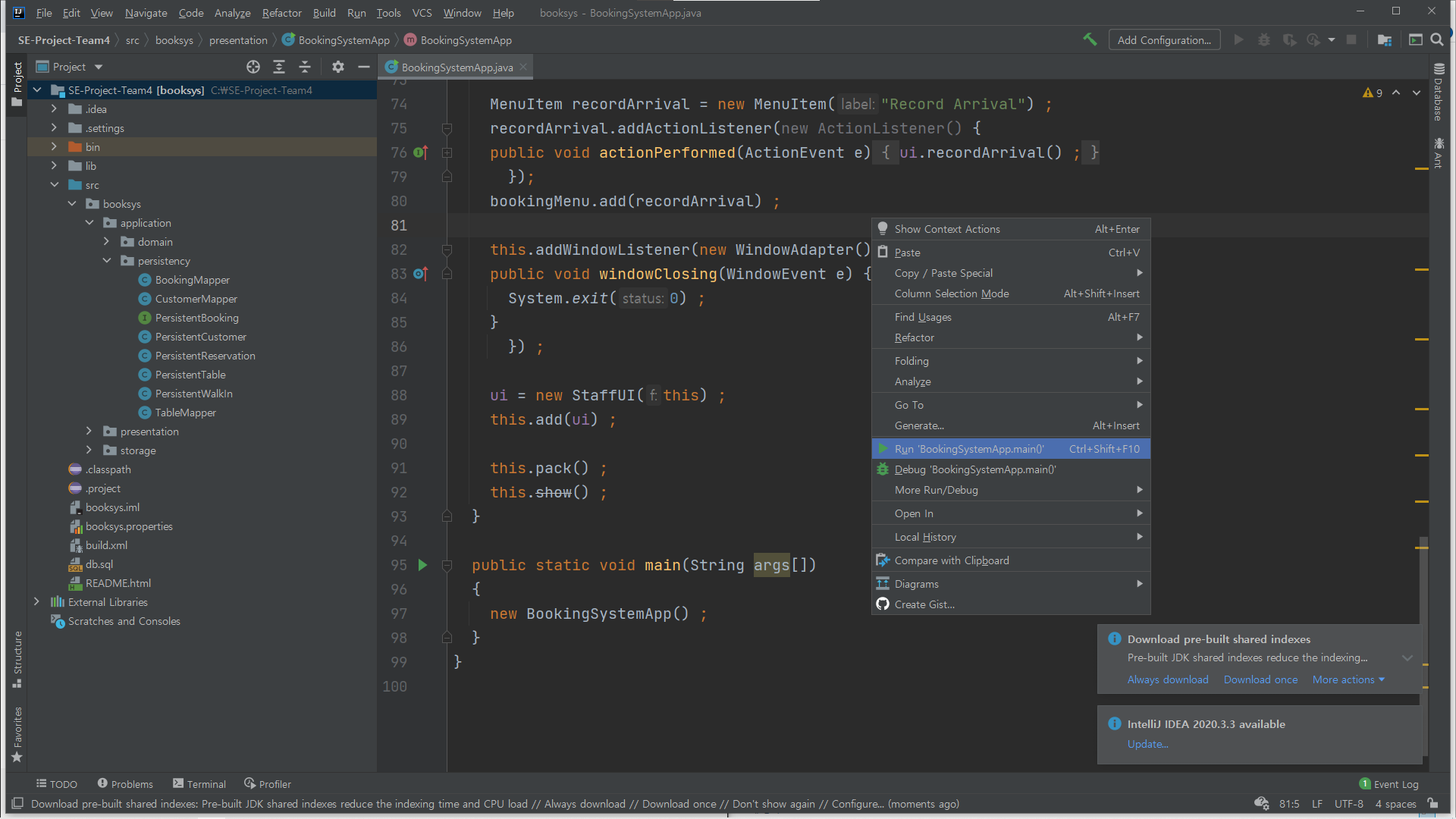
Task: Click Expand All in Project panel
Action: (x=279, y=67)
